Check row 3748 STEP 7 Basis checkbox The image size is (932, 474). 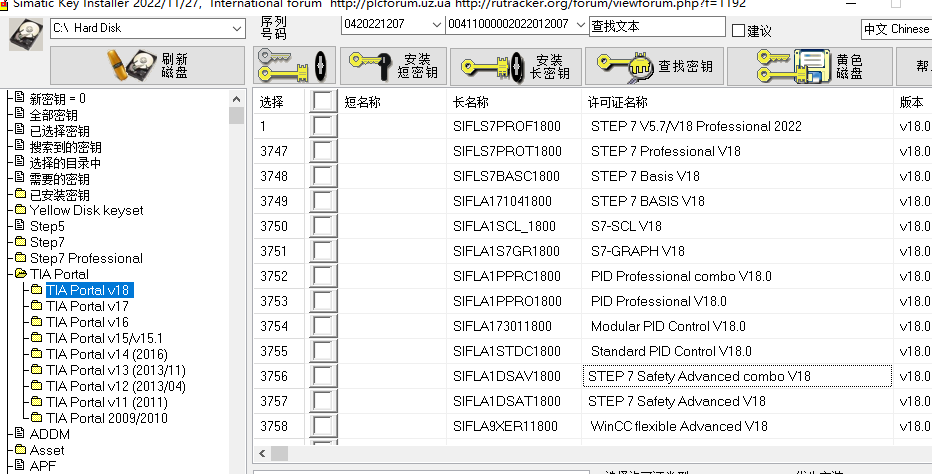point(323,176)
